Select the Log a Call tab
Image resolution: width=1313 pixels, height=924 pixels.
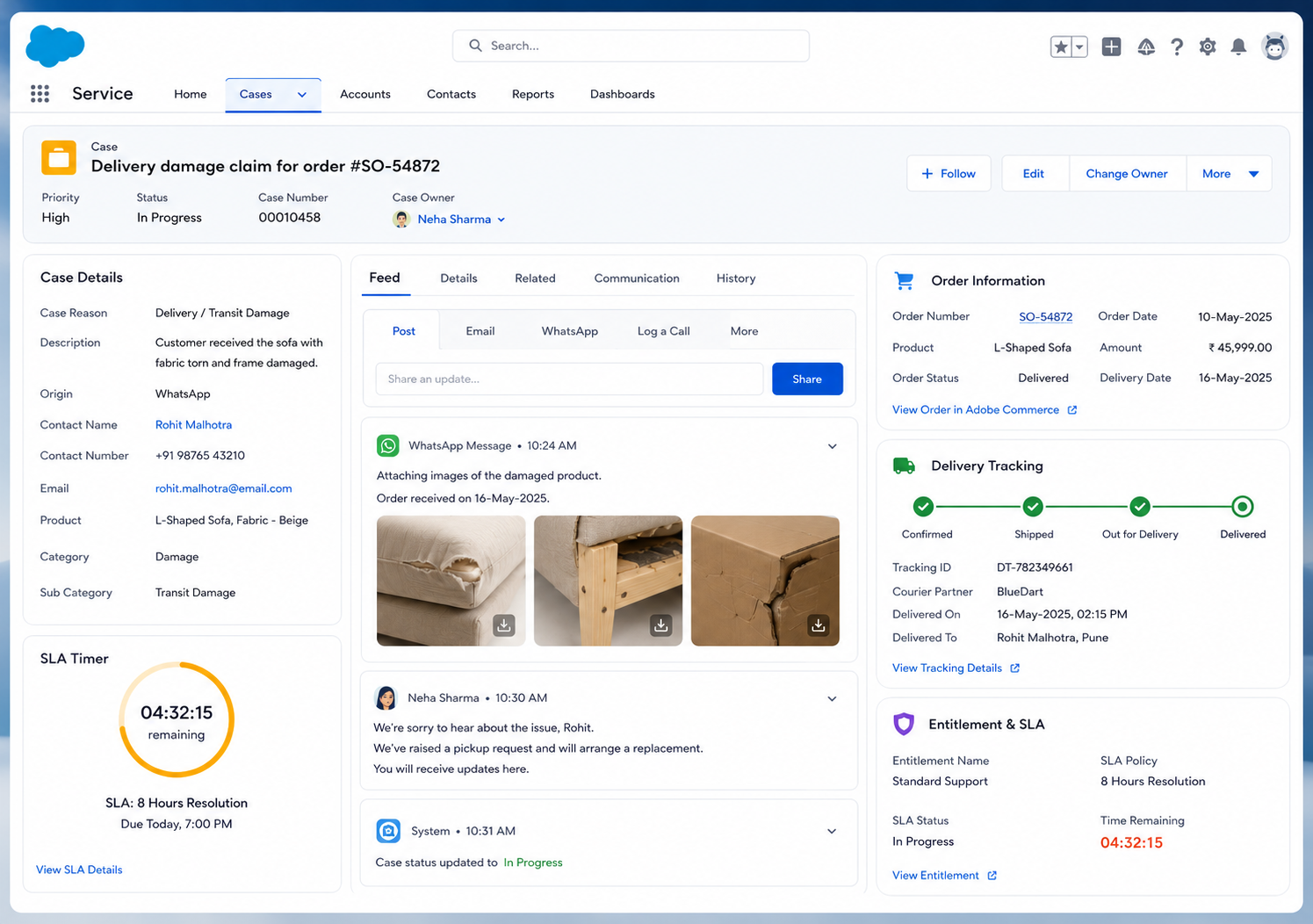663,331
